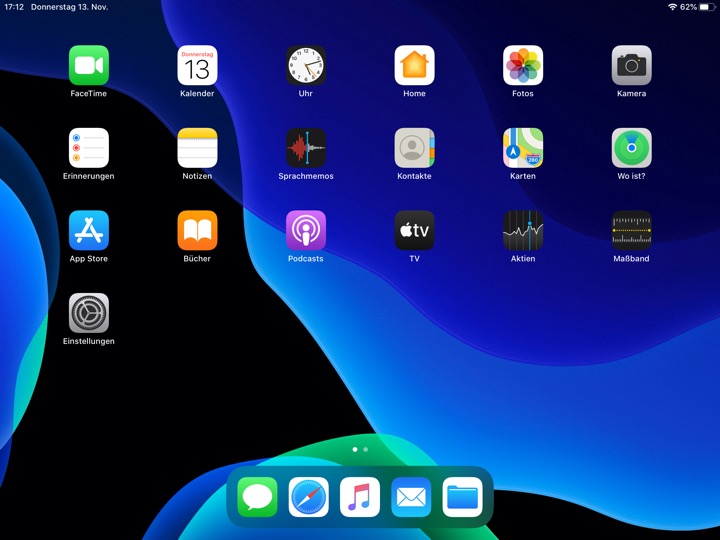Tap the 62% battery percentage

688,7
